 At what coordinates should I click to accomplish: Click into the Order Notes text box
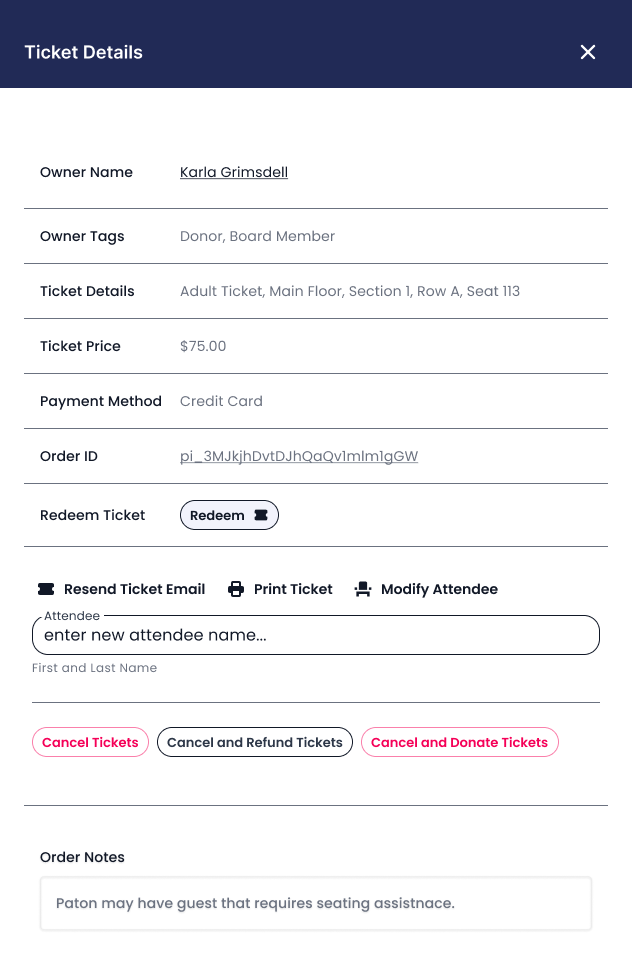(316, 904)
